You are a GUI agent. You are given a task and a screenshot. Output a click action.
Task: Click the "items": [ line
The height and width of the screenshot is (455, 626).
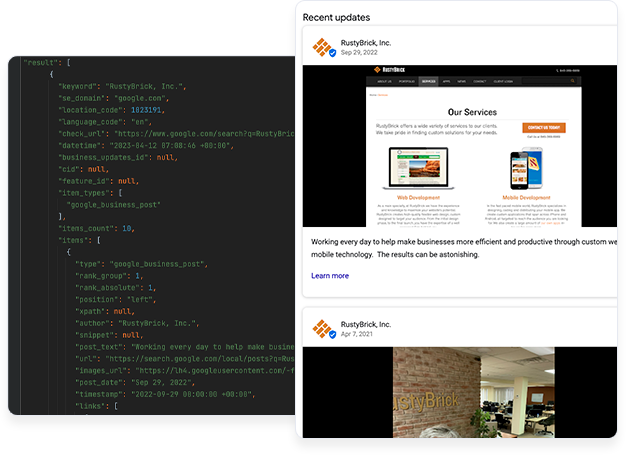pos(79,240)
